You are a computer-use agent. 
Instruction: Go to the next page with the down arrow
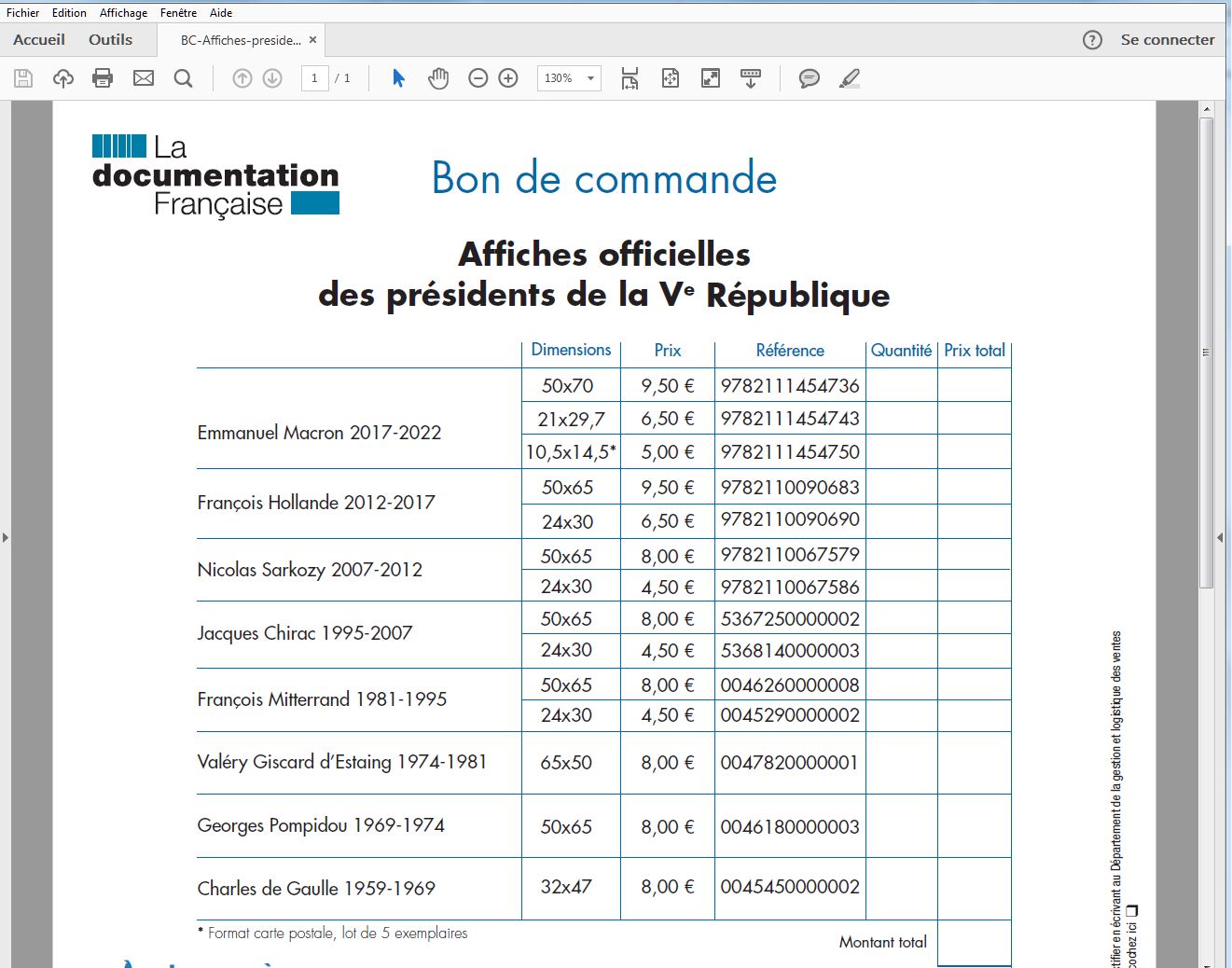coord(272,78)
